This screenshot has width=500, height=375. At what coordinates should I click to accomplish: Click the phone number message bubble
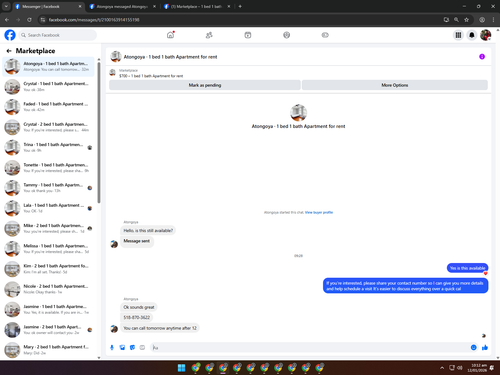[137, 317]
